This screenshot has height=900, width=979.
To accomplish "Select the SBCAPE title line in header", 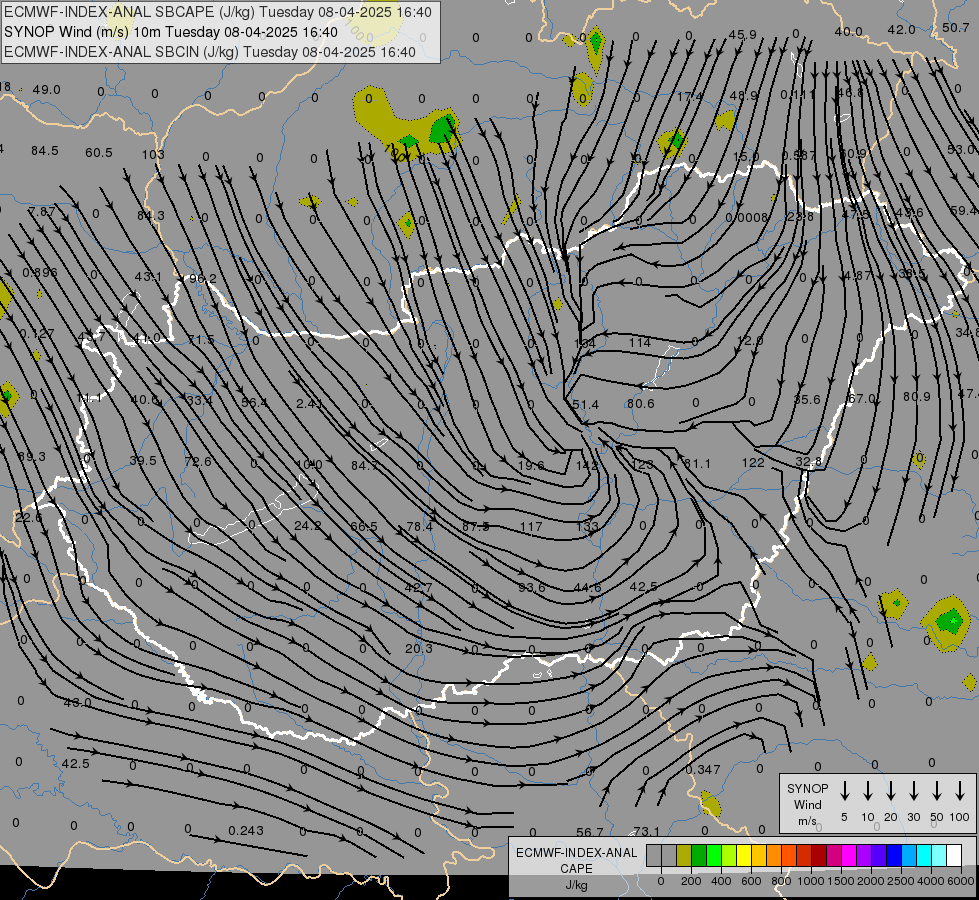I will (x=218, y=12).
